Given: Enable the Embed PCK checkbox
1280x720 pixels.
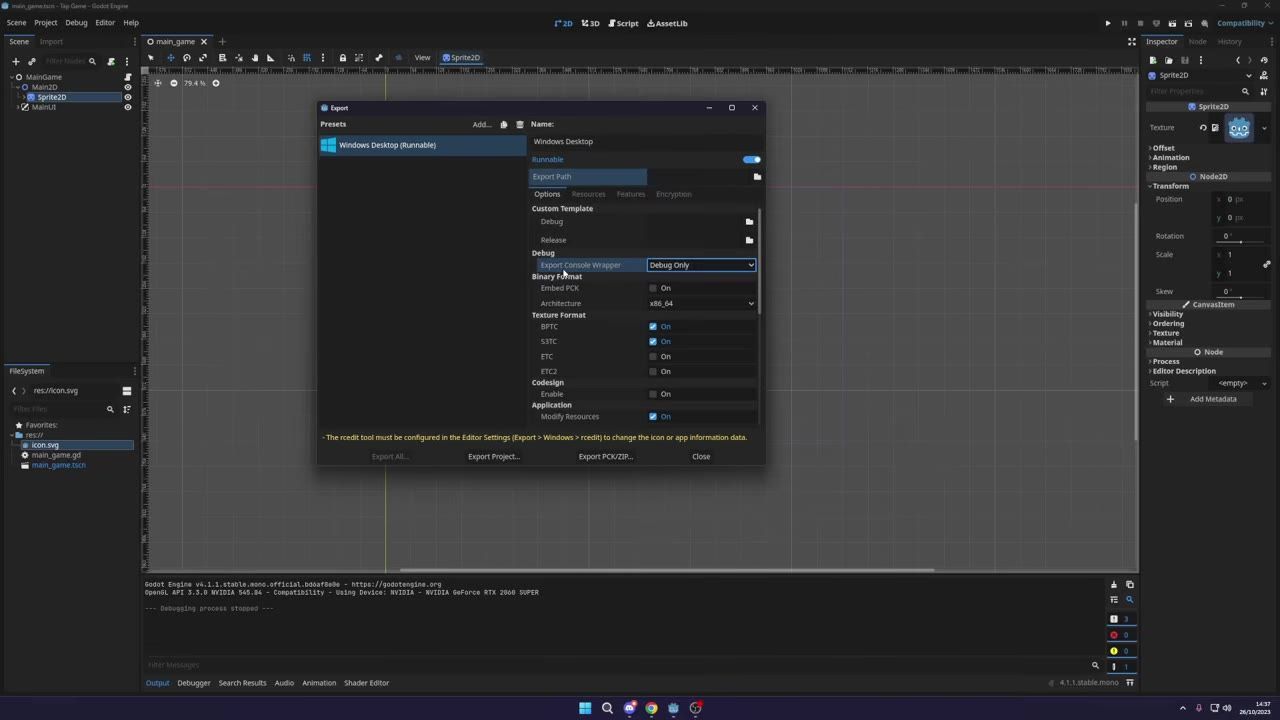Looking at the screenshot, I should pyautogui.click(x=653, y=288).
